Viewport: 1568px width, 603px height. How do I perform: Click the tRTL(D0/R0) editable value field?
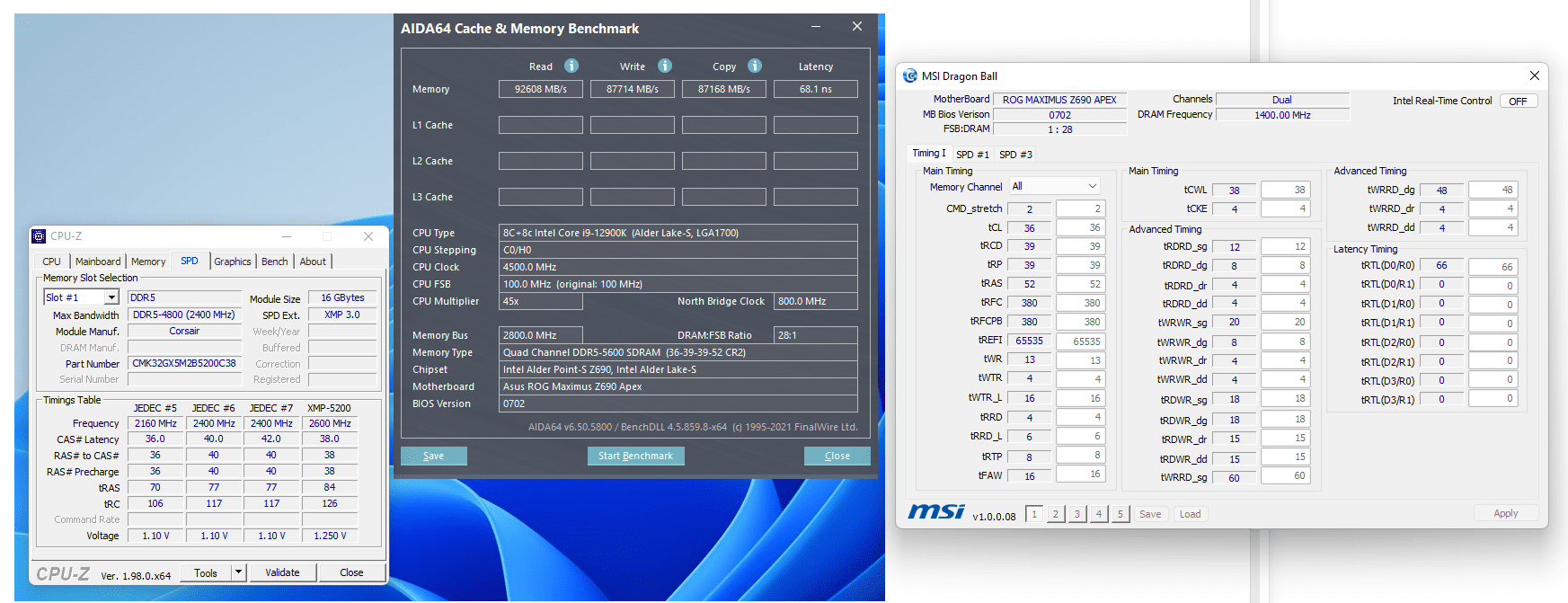coord(1493,267)
